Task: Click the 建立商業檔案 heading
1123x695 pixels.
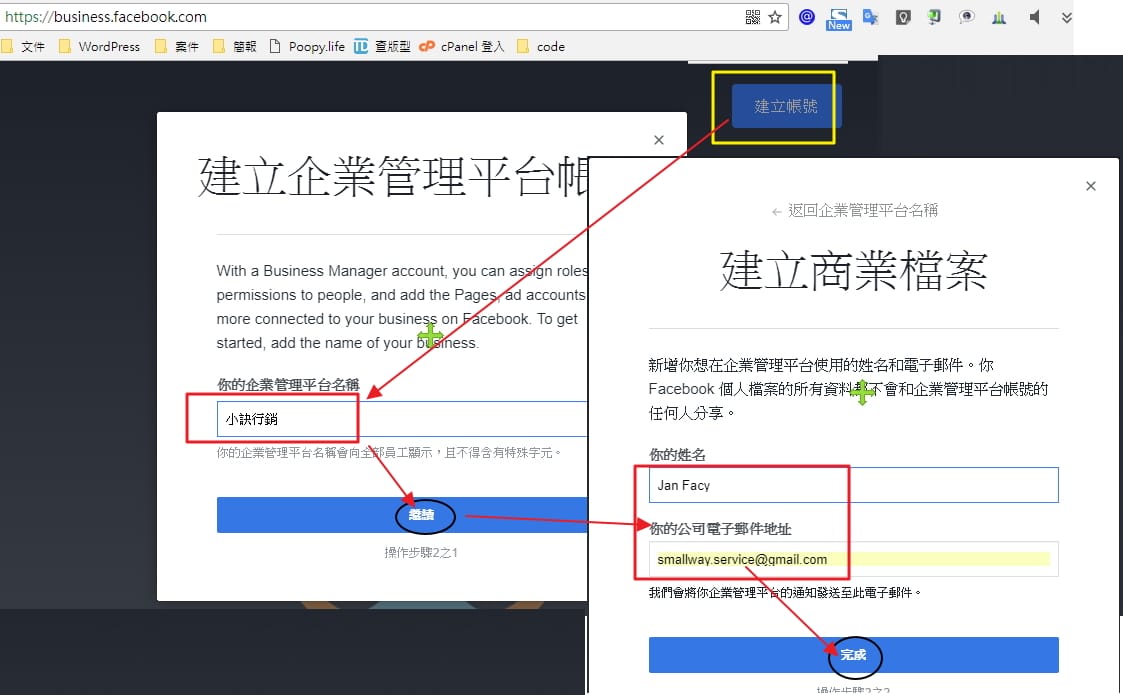Action: 854,271
